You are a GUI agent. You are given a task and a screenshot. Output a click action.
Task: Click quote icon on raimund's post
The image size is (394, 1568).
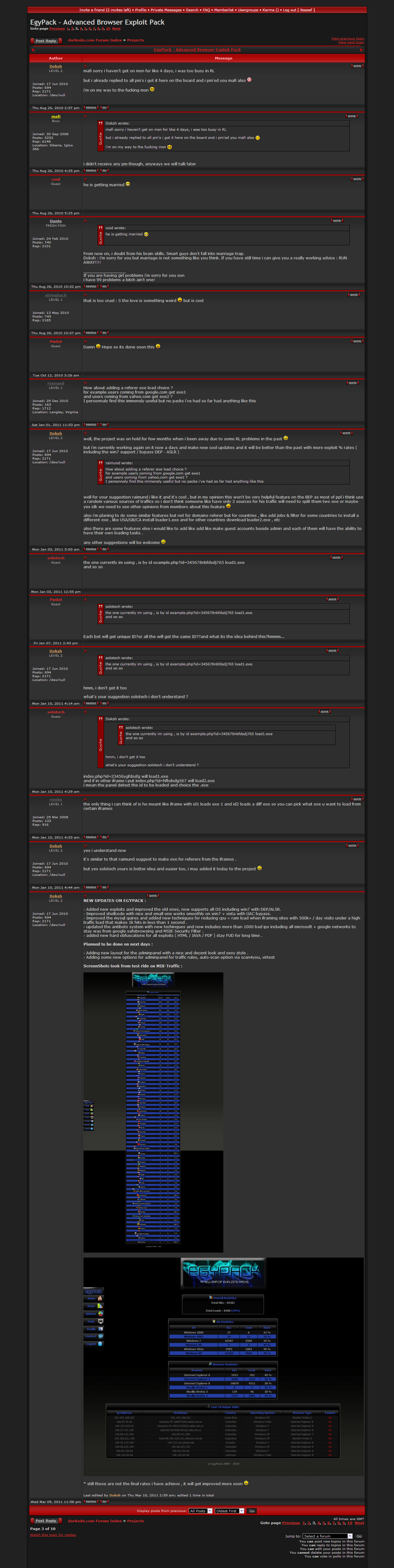[353, 383]
